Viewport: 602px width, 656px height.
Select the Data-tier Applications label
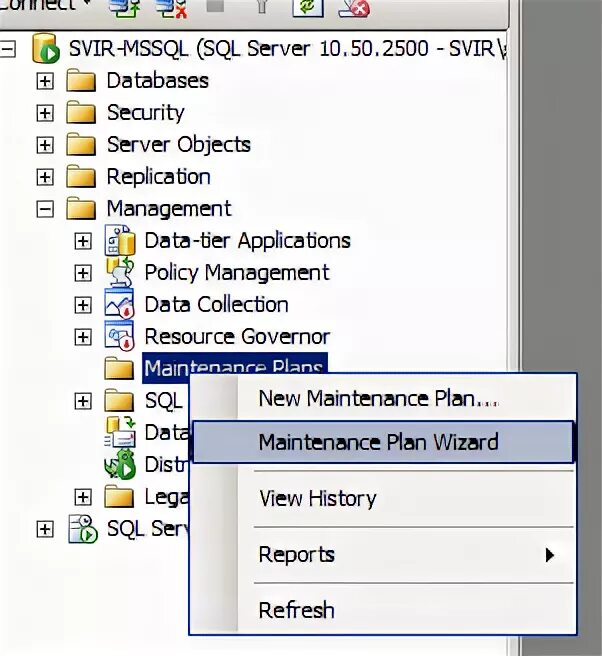[x=248, y=241]
